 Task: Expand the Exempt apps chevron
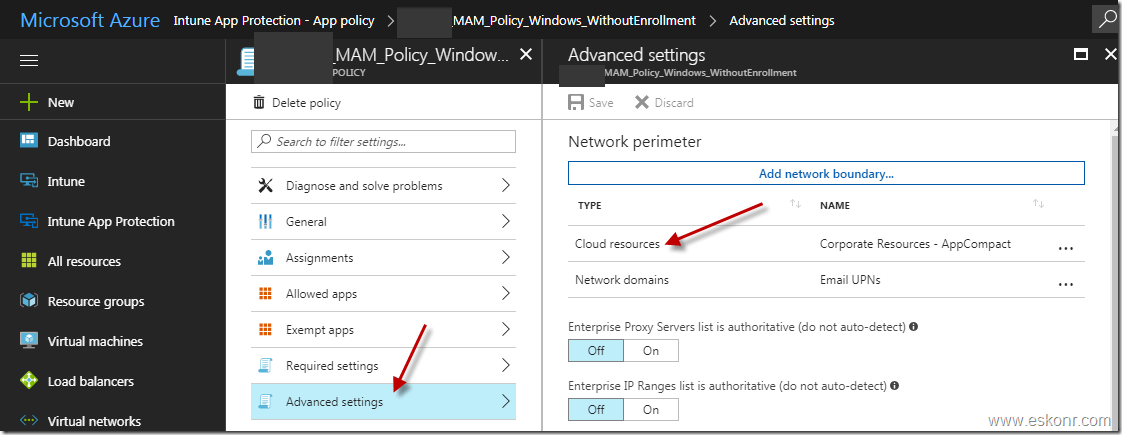506,330
